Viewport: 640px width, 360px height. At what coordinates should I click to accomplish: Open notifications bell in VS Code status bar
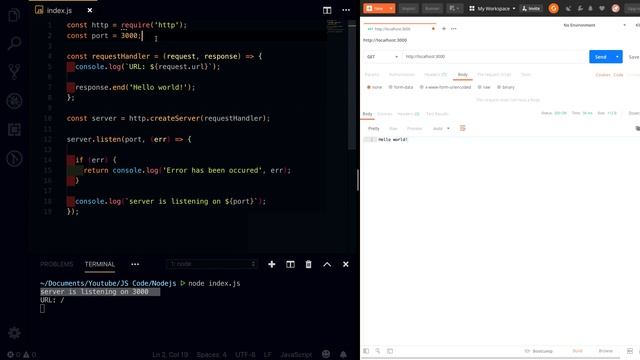pyautogui.click(x=343, y=354)
